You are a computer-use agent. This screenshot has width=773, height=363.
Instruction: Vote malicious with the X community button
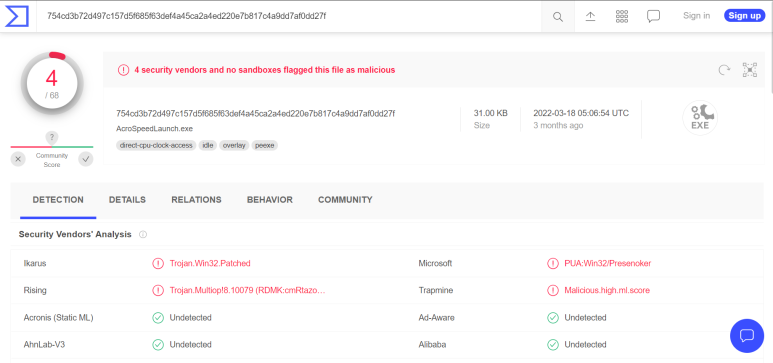(18, 159)
